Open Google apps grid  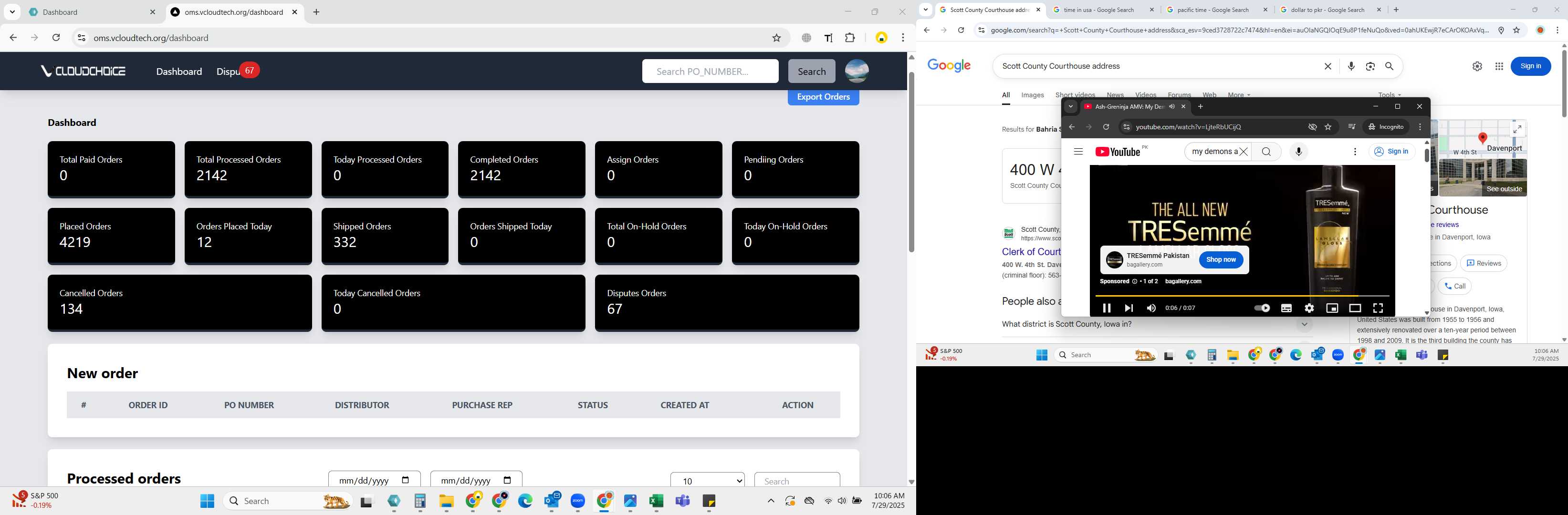tap(1499, 66)
